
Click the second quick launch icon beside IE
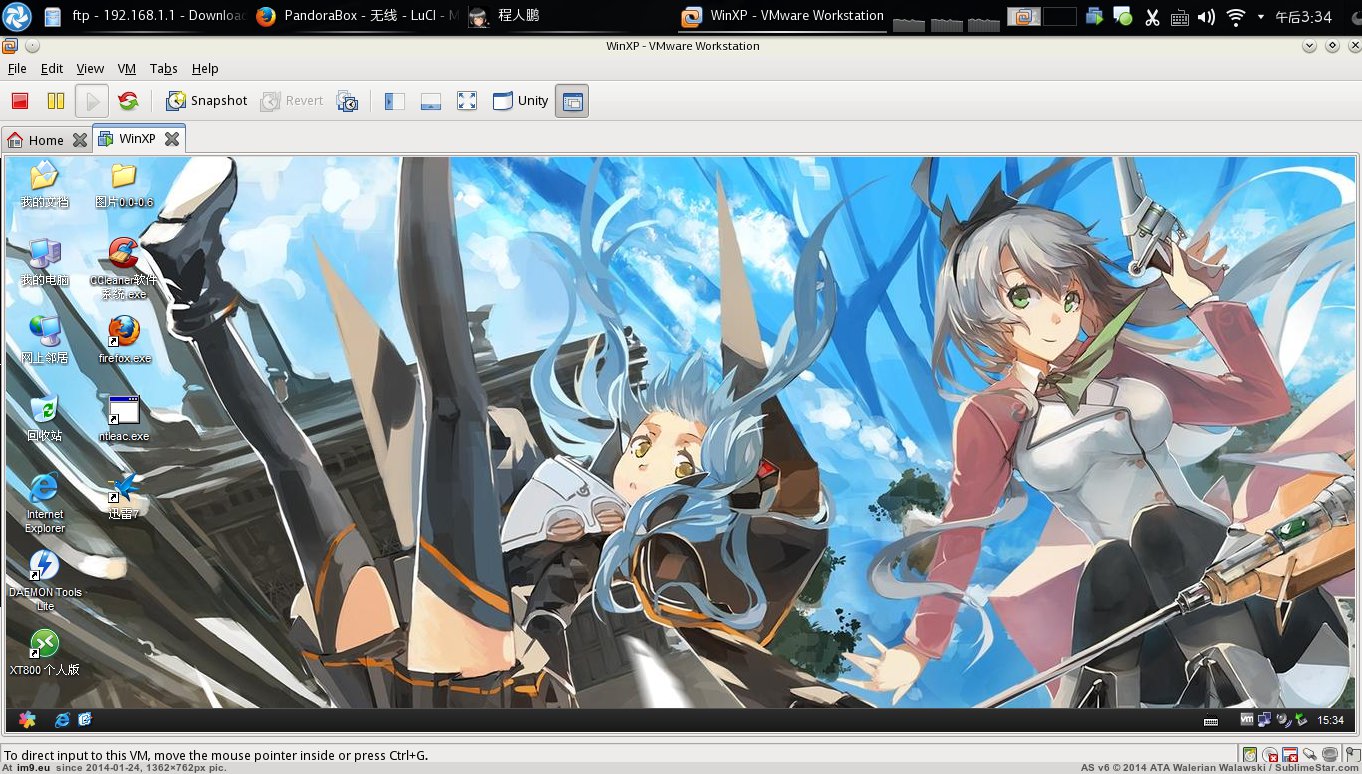pyautogui.click(x=85, y=719)
